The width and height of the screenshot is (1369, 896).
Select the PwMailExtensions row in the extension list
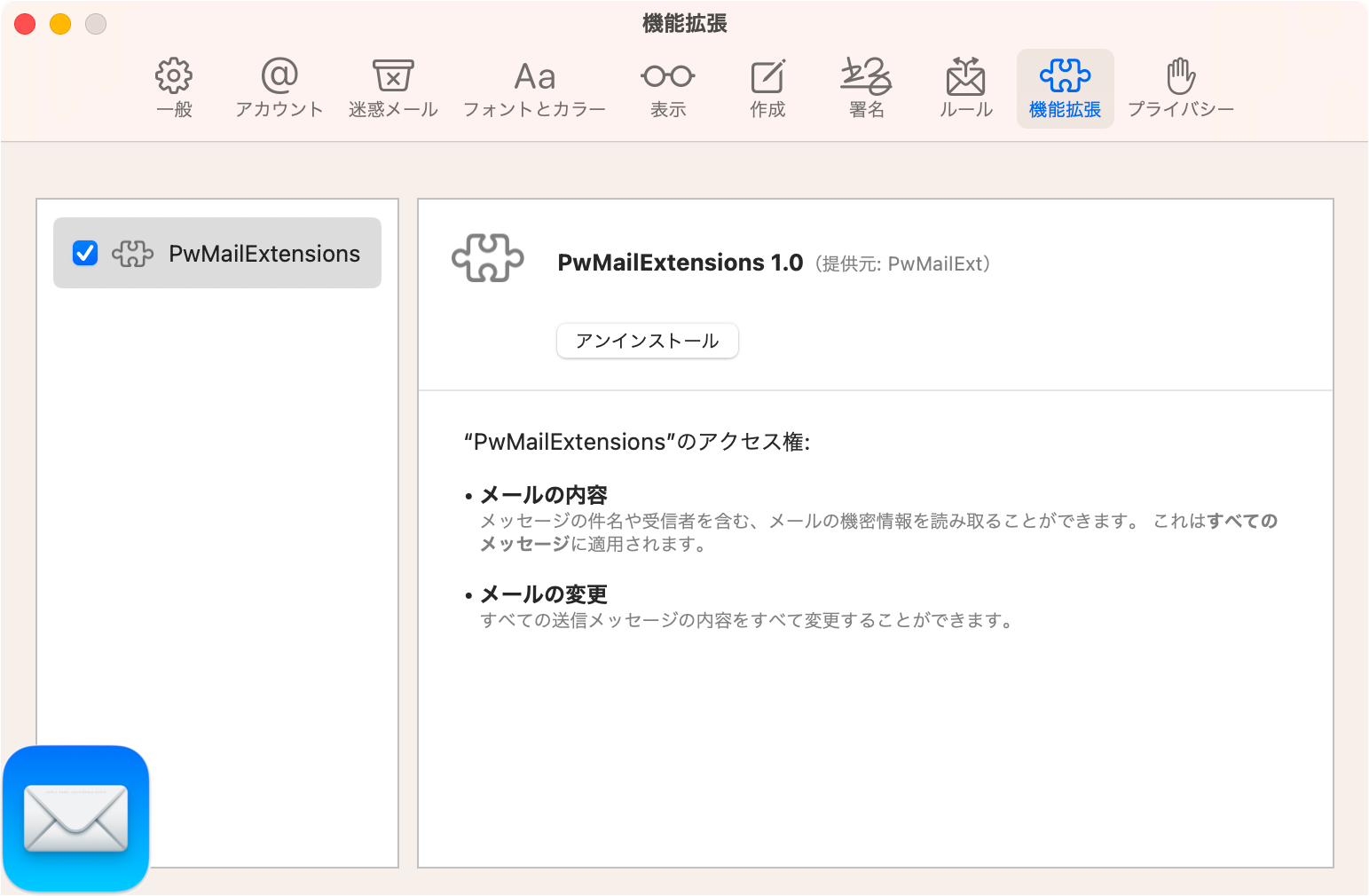click(x=264, y=253)
